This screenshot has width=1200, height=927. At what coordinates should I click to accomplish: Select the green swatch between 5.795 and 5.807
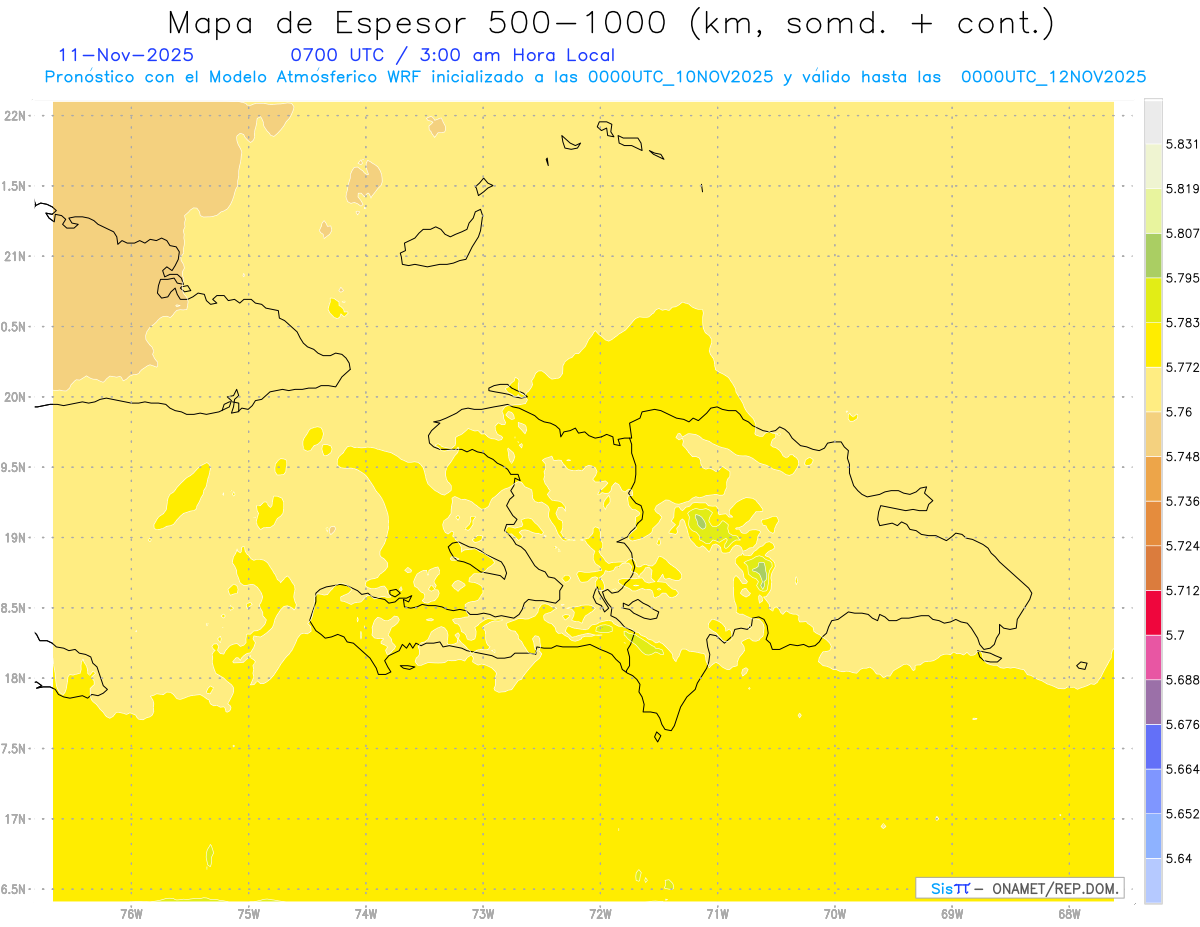[1153, 256]
